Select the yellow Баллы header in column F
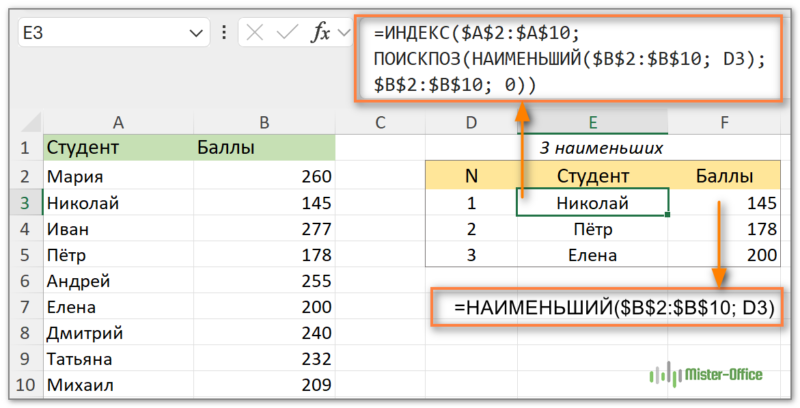This screenshot has width=800, height=408. click(x=724, y=177)
